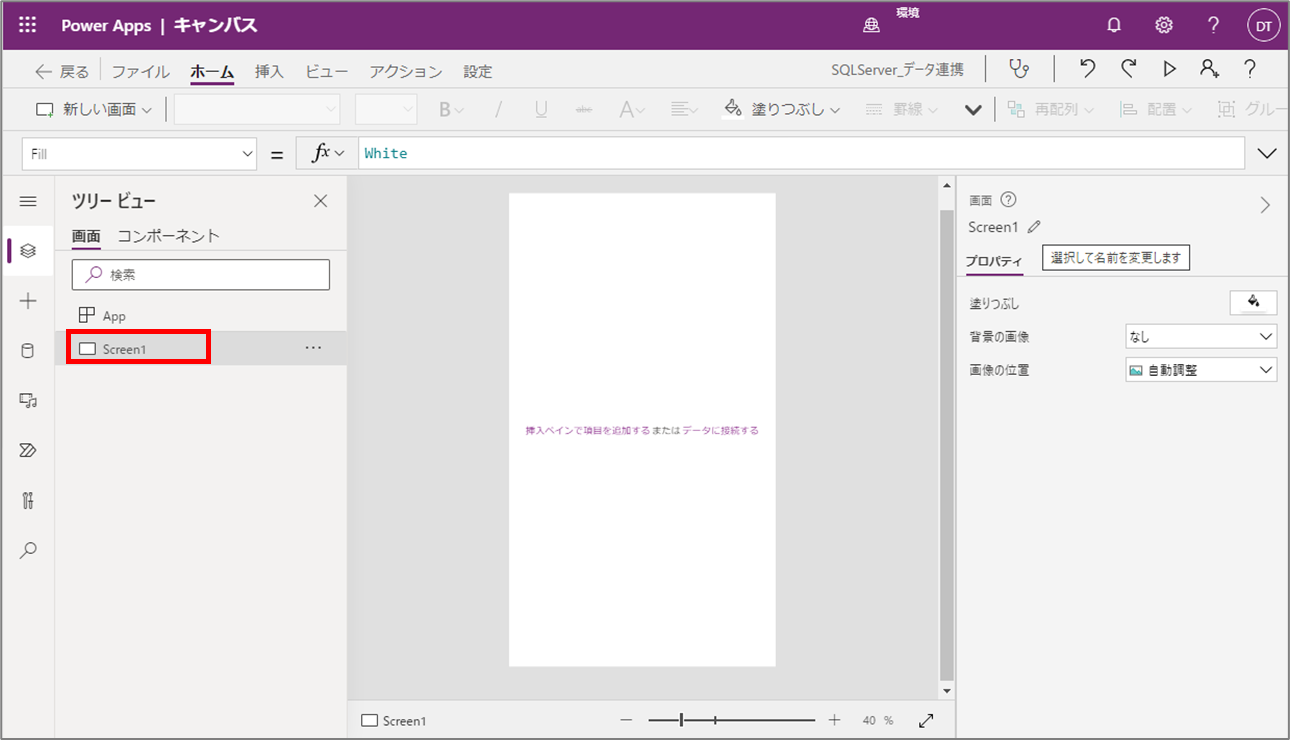The width and height of the screenshot is (1290, 740).
Task: Undo the last action
Action: [x=1088, y=69]
